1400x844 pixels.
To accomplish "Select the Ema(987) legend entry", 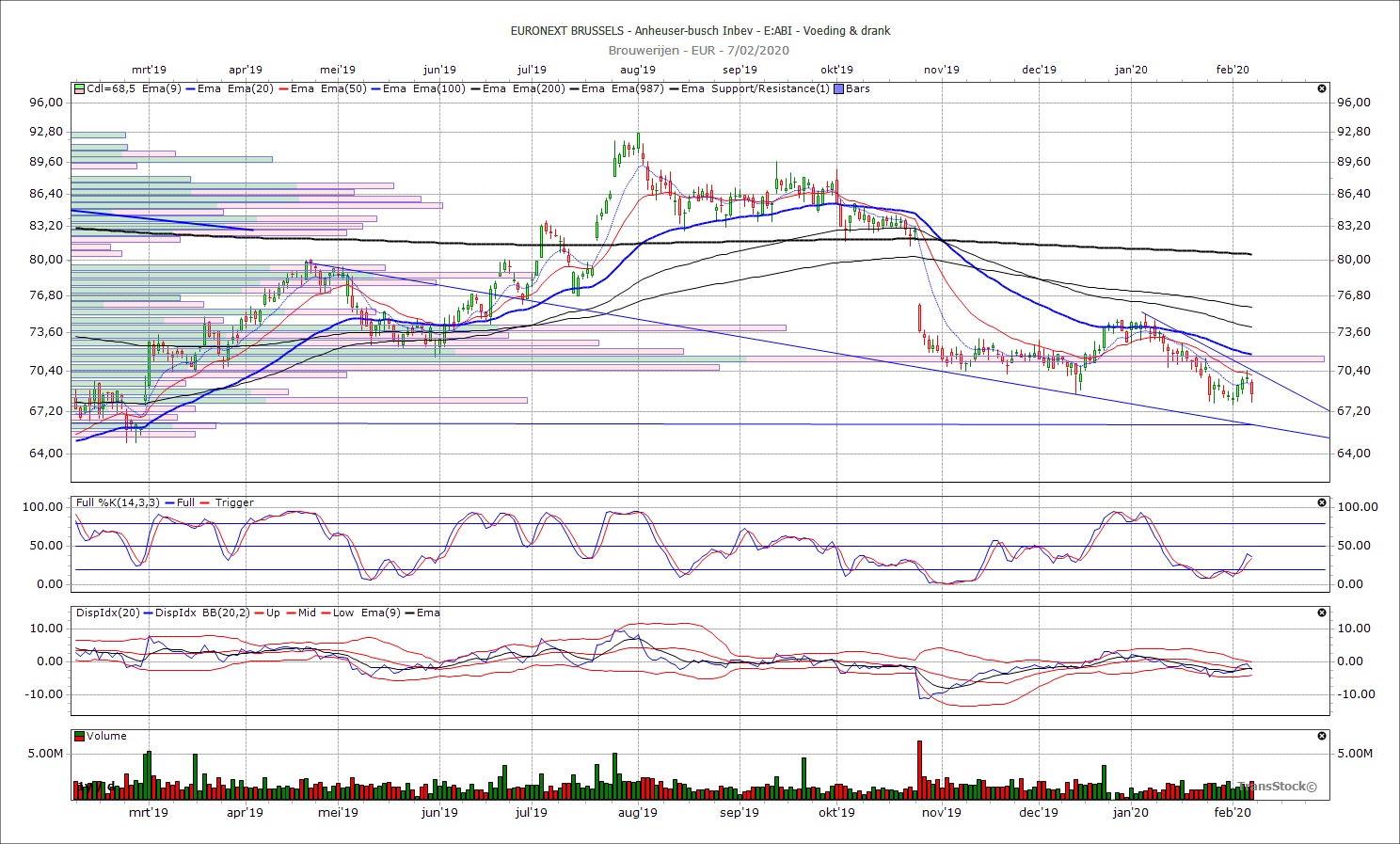I will (x=638, y=88).
